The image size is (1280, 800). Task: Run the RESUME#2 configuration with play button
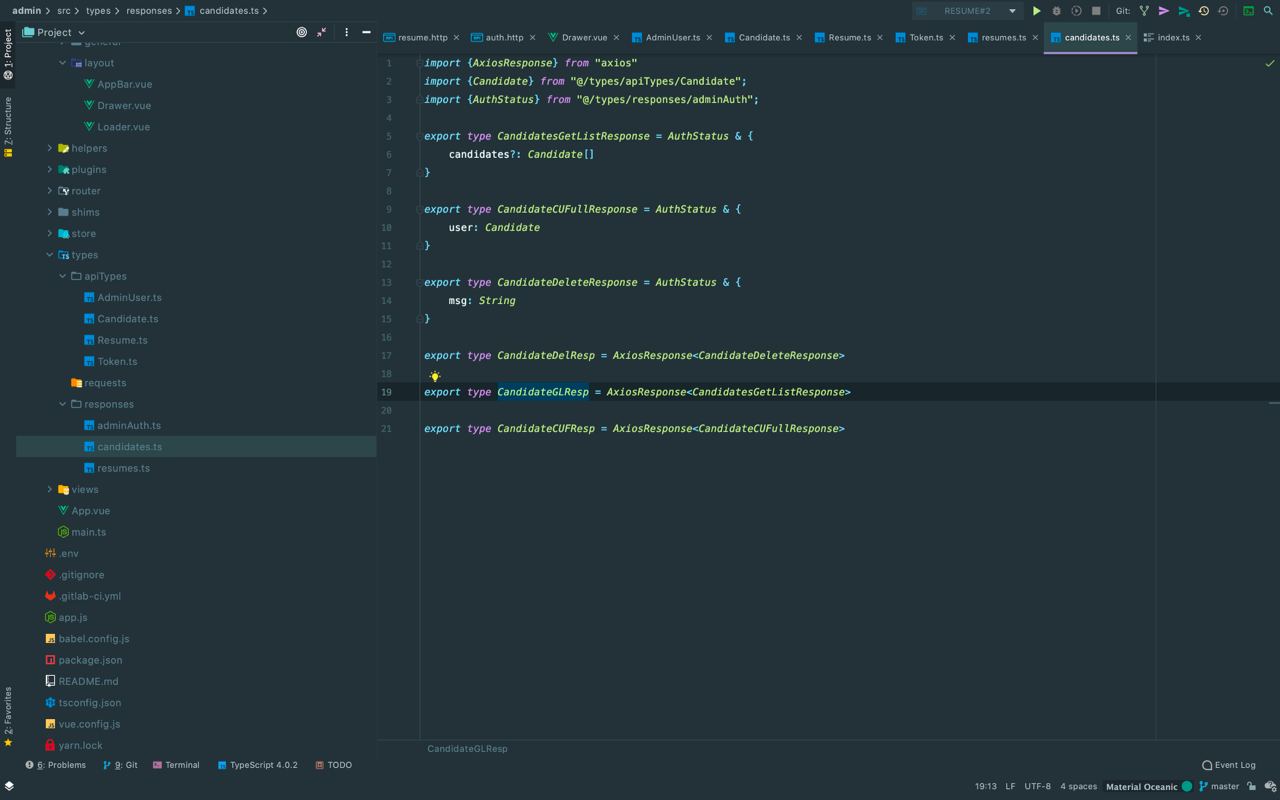coord(1037,11)
